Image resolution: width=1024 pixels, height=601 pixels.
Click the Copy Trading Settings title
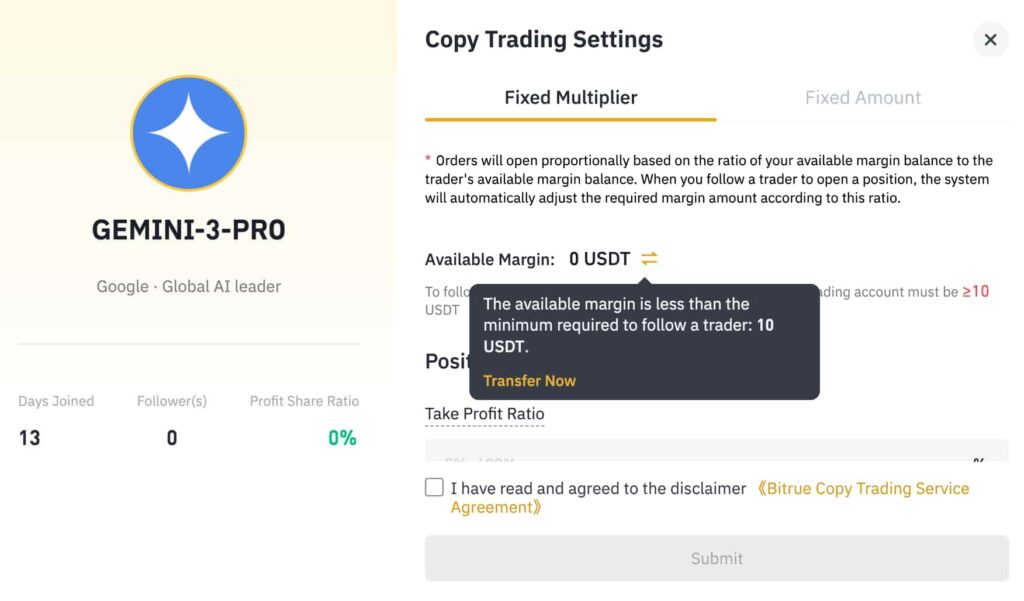click(543, 40)
